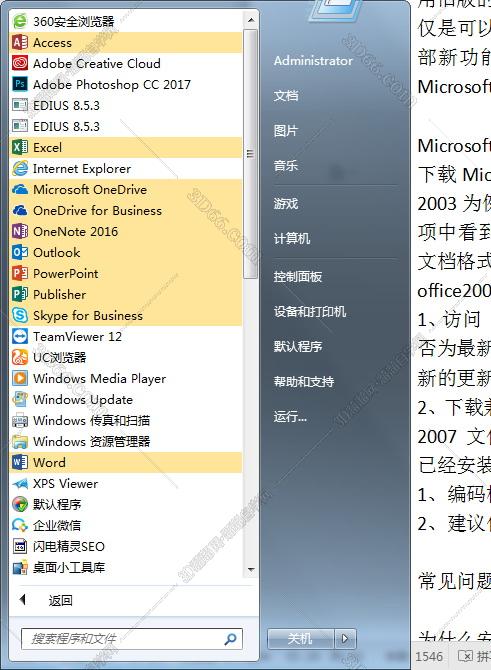Screen dimensions: 491x670
Task: Open 游戏 in the right pane
Action: pyautogui.click(x=286, y=203)
